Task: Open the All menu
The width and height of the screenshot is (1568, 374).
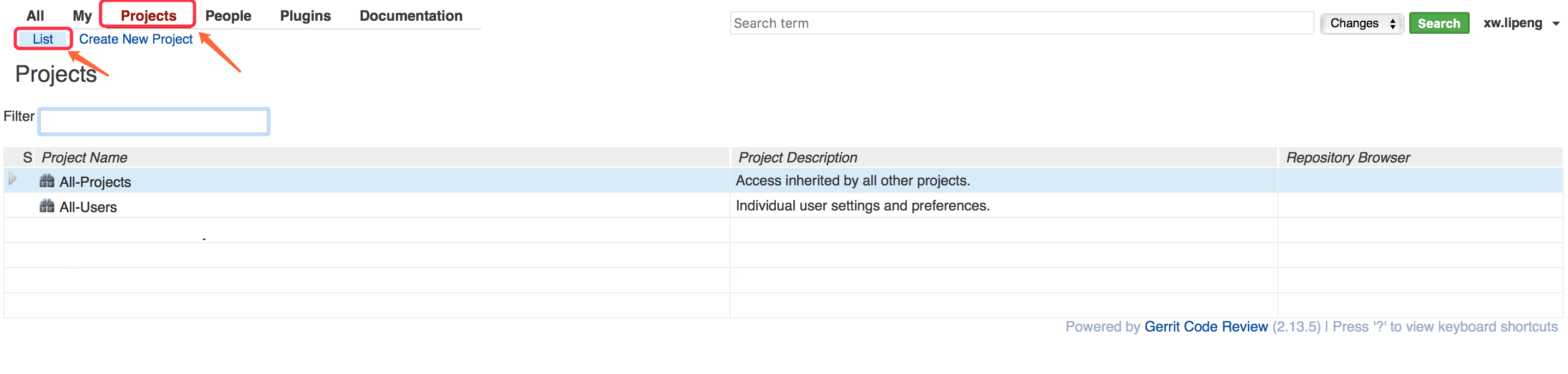Action: pos(35,16)
